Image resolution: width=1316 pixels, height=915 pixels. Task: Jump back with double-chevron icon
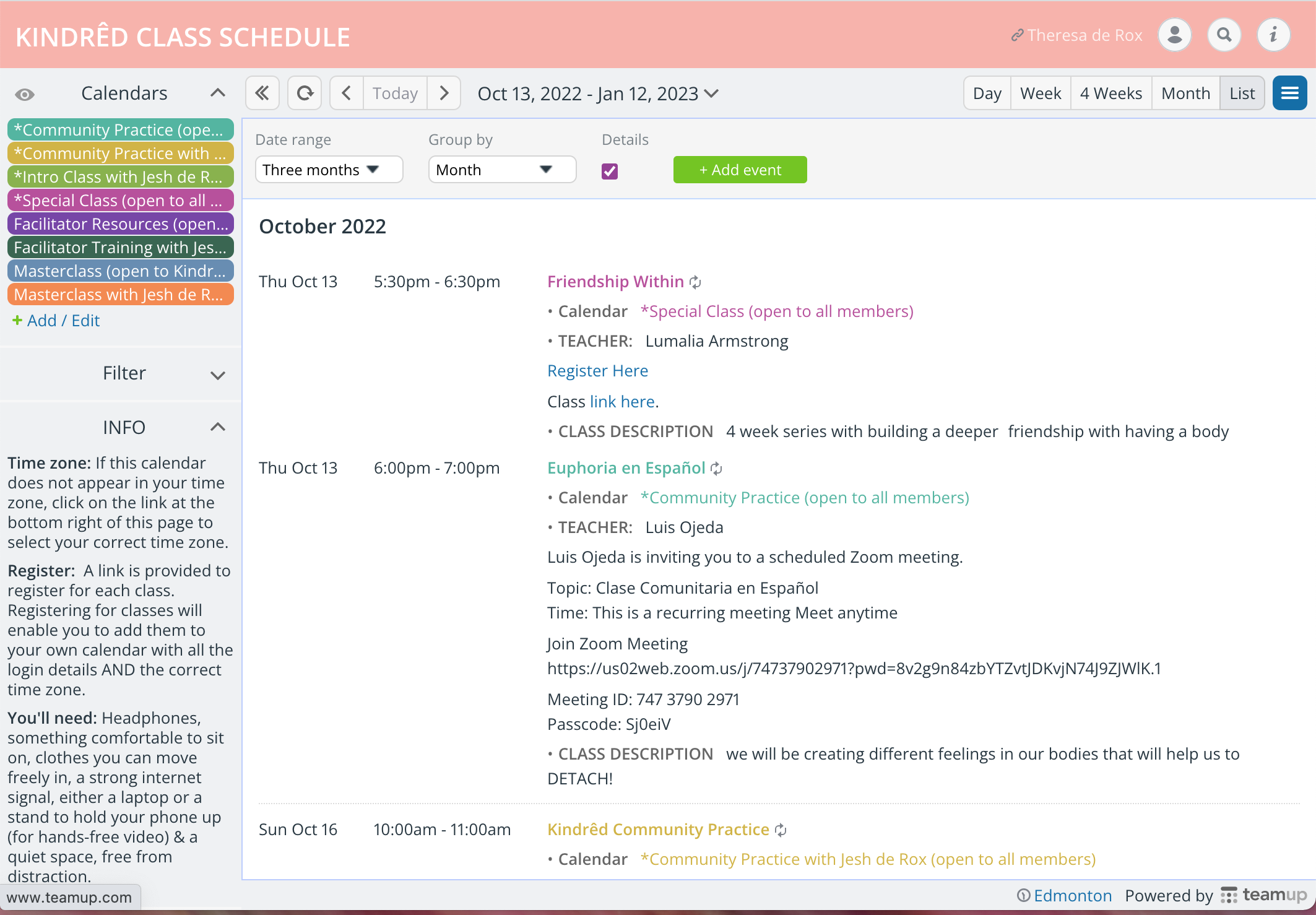[x=262, y=93]
